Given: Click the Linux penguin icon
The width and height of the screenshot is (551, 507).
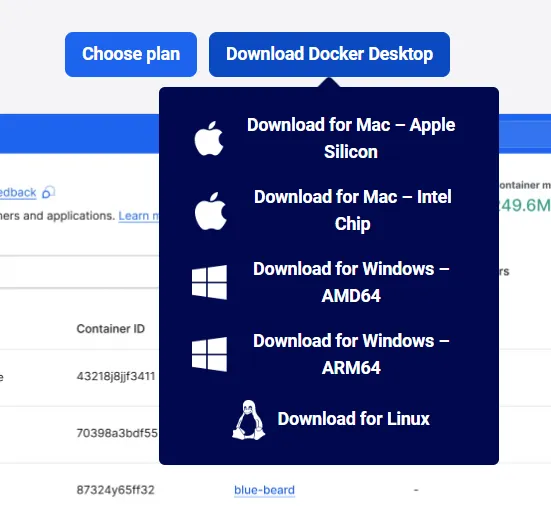Looking at the screenshot, I should coord(248,420).
